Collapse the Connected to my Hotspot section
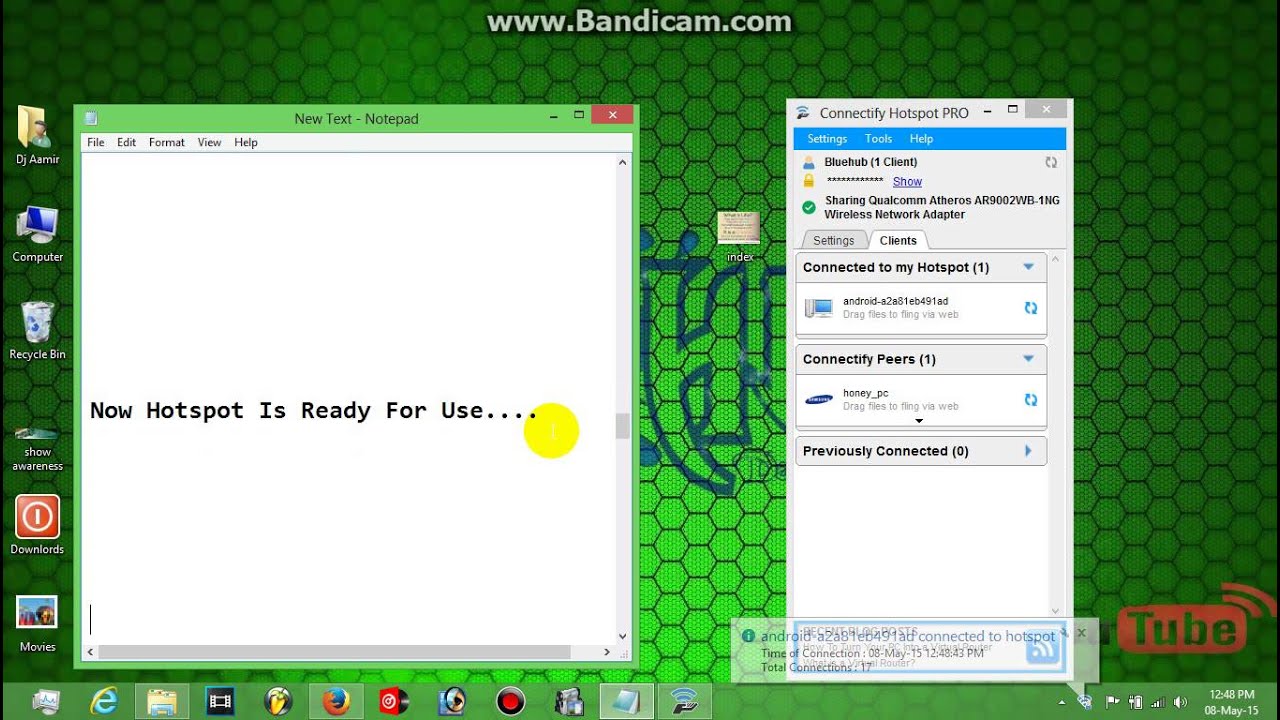The image size is (1280, 720). (x=1028, y=267)
